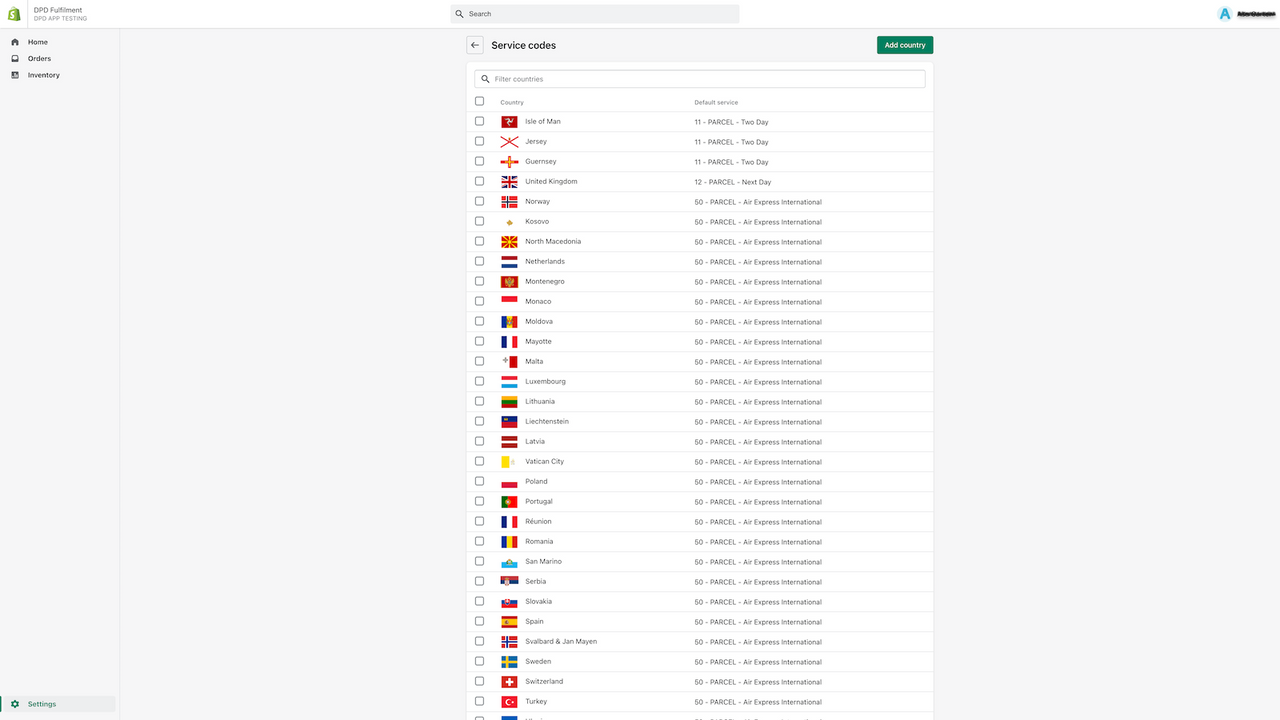Click the Add country button
Image resolution: width=1280 pixels, height=720 pixels.
(x=904, y=45)
